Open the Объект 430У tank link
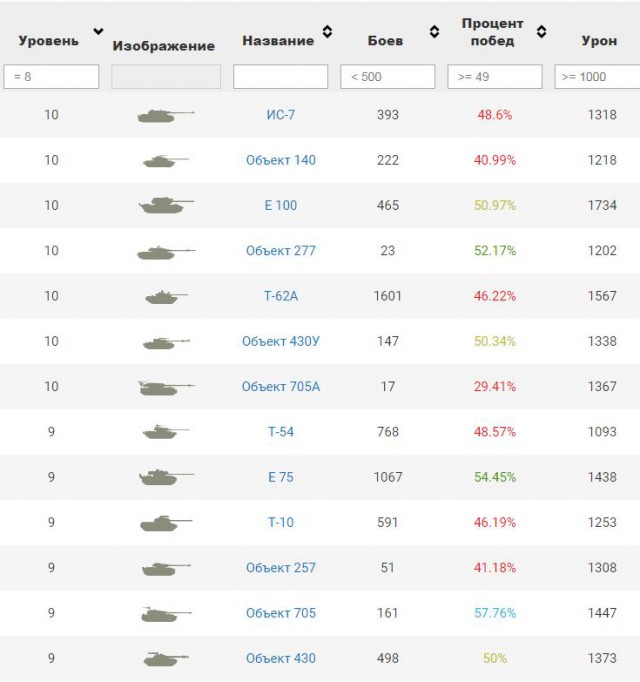The image size is (640, 682). (x=281, y=341)
